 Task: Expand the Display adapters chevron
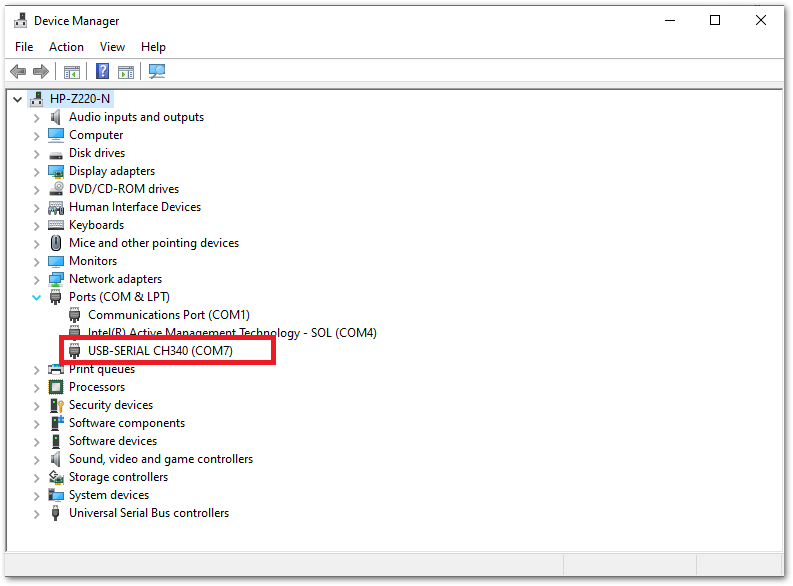36,172
